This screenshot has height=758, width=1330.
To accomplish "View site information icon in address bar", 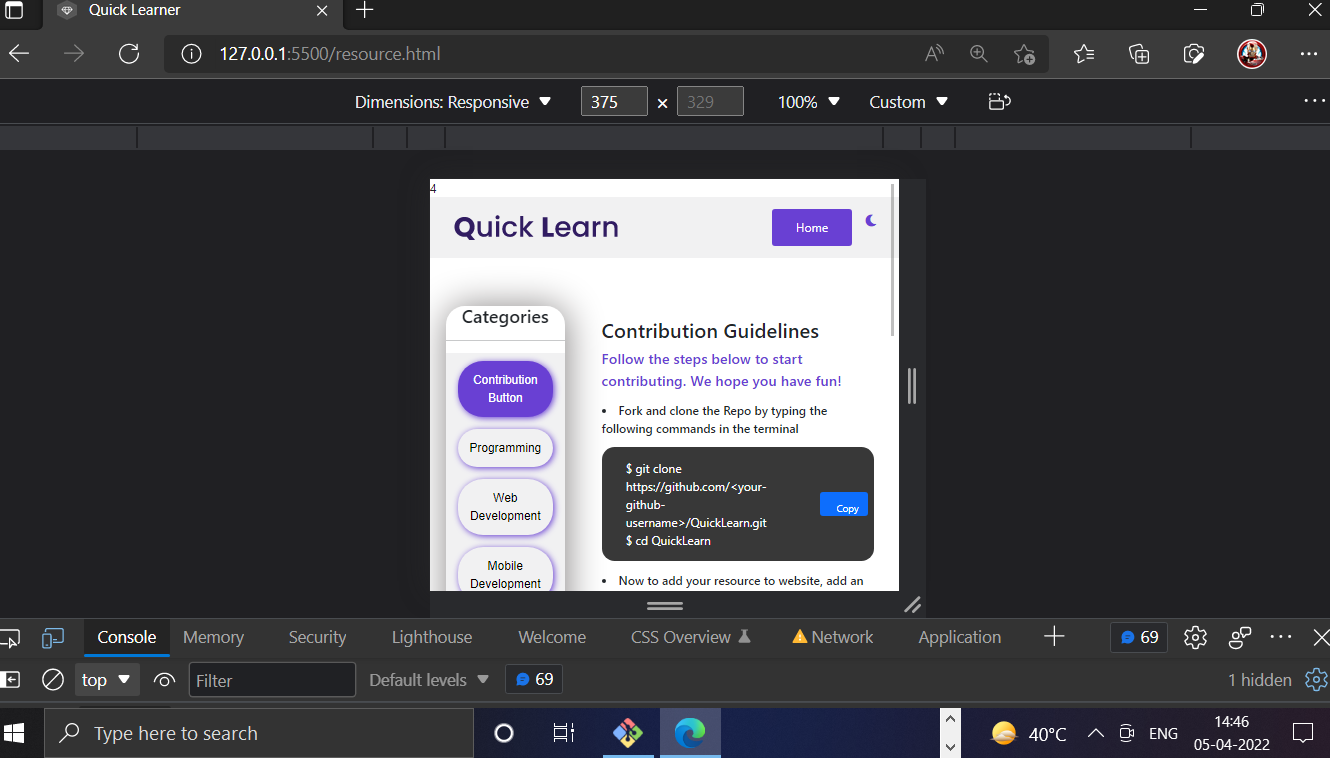I will pos(191,54).
